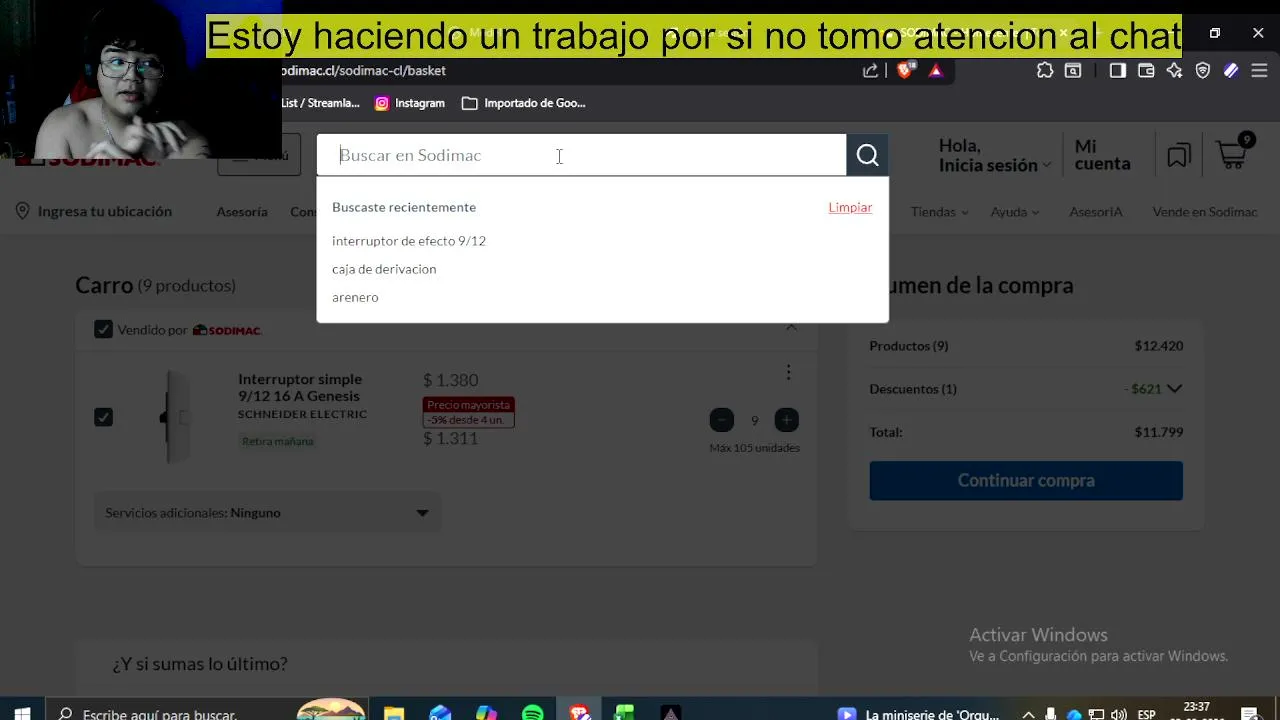Toggle the Interruptor simple product checkbox
Image resolution: width=1280 pixels, height=720 pixels.
tap(103, 417)
